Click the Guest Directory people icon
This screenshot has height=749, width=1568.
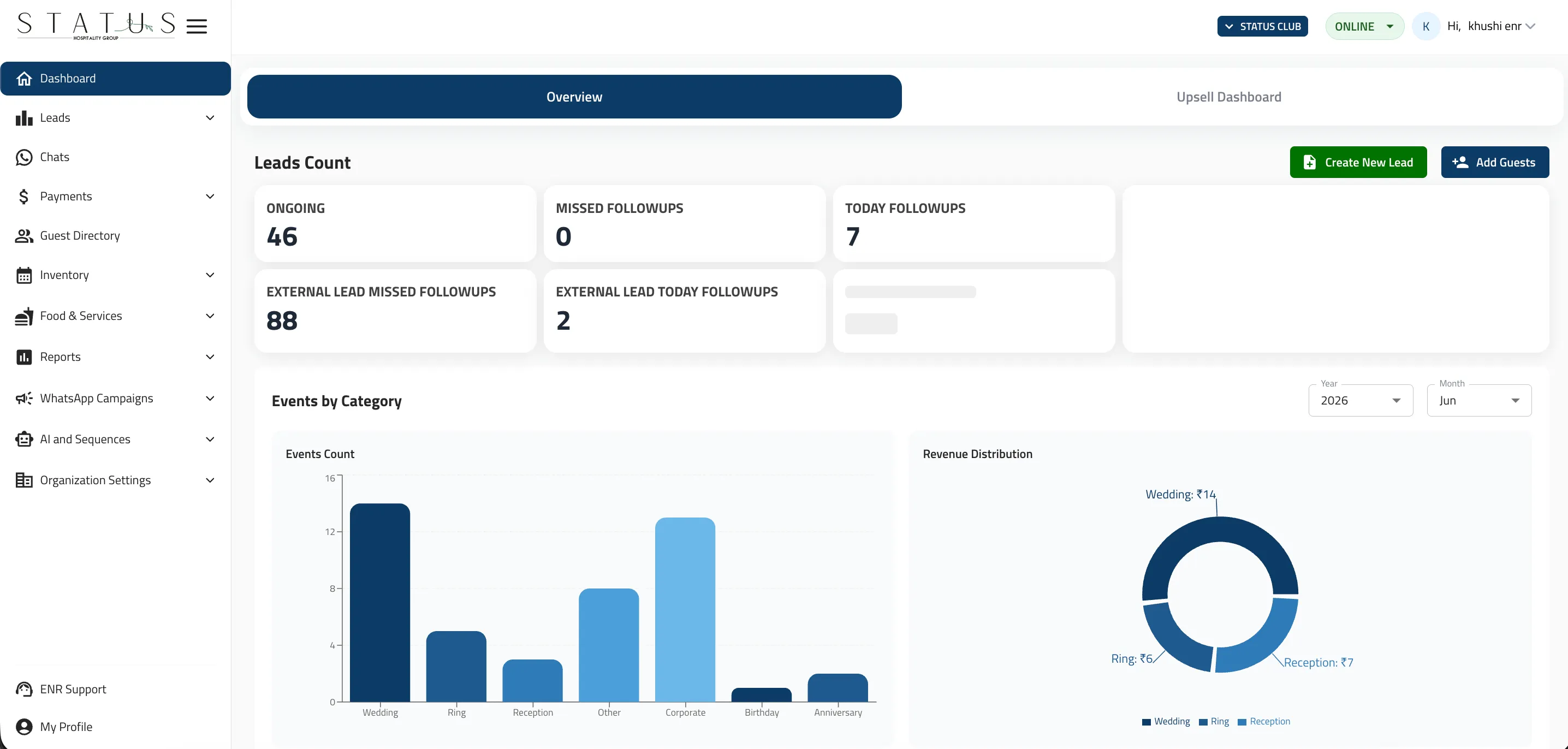(23, 235)
